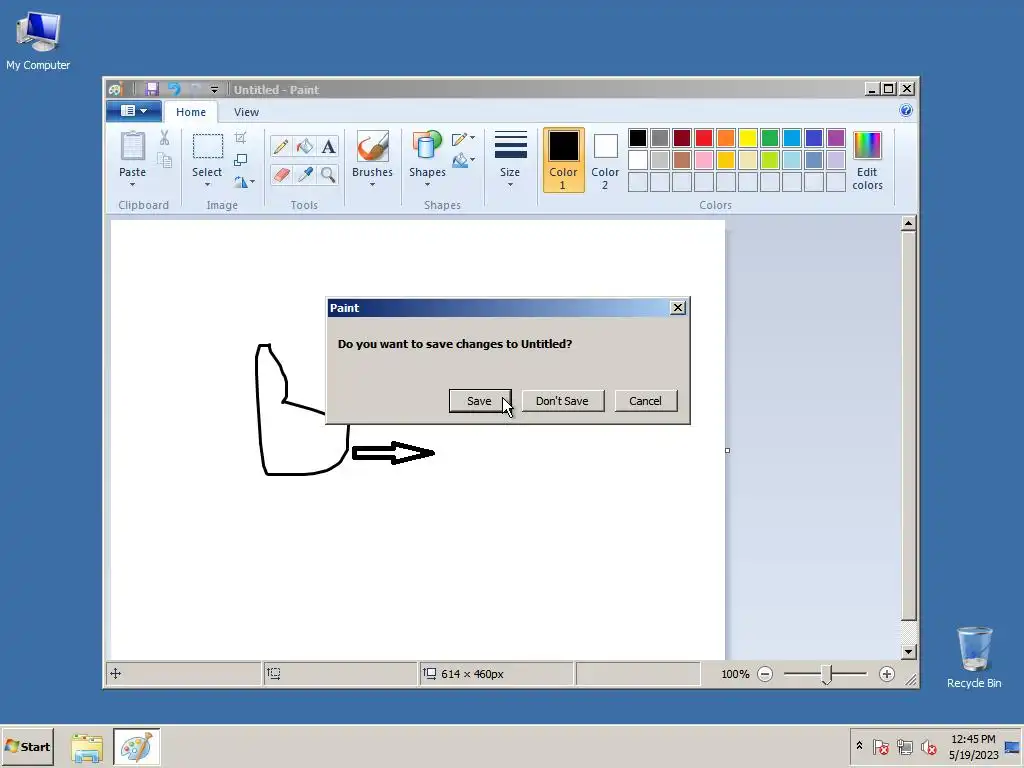This screenshot has width=1024, height=768.
Task: Click the clock showing 12:45 PM
Action: 973,739
